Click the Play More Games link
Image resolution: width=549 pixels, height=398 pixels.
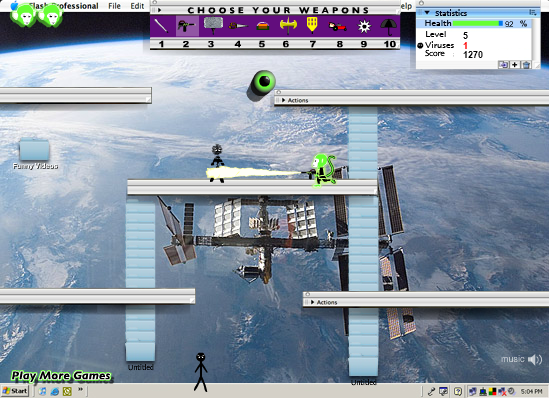[61, 376]
